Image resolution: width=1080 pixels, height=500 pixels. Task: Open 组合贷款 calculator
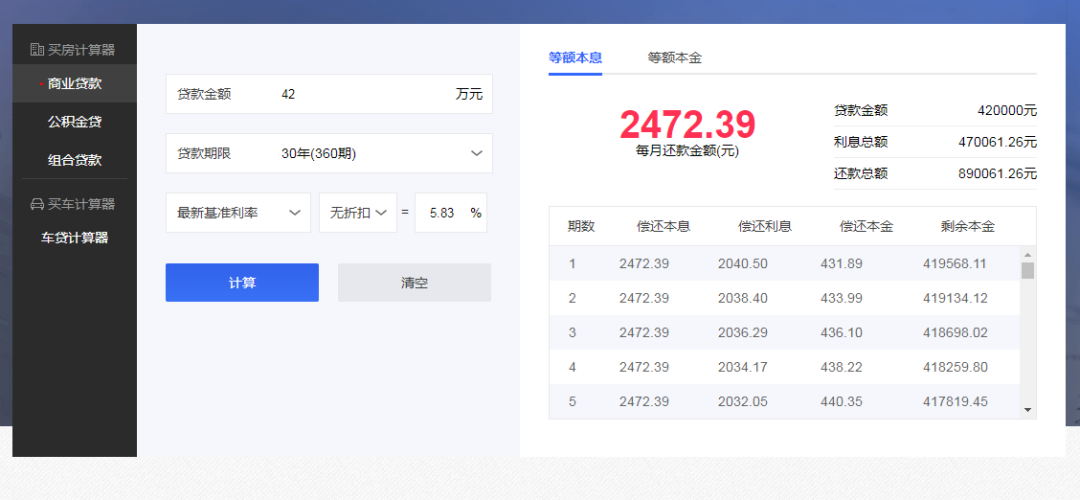tap(75, 160)
